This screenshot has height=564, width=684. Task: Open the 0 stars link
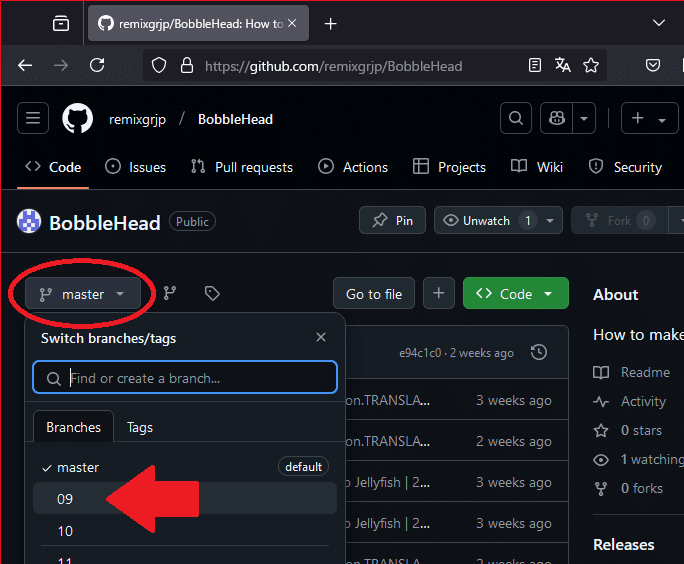click(627, 430)
